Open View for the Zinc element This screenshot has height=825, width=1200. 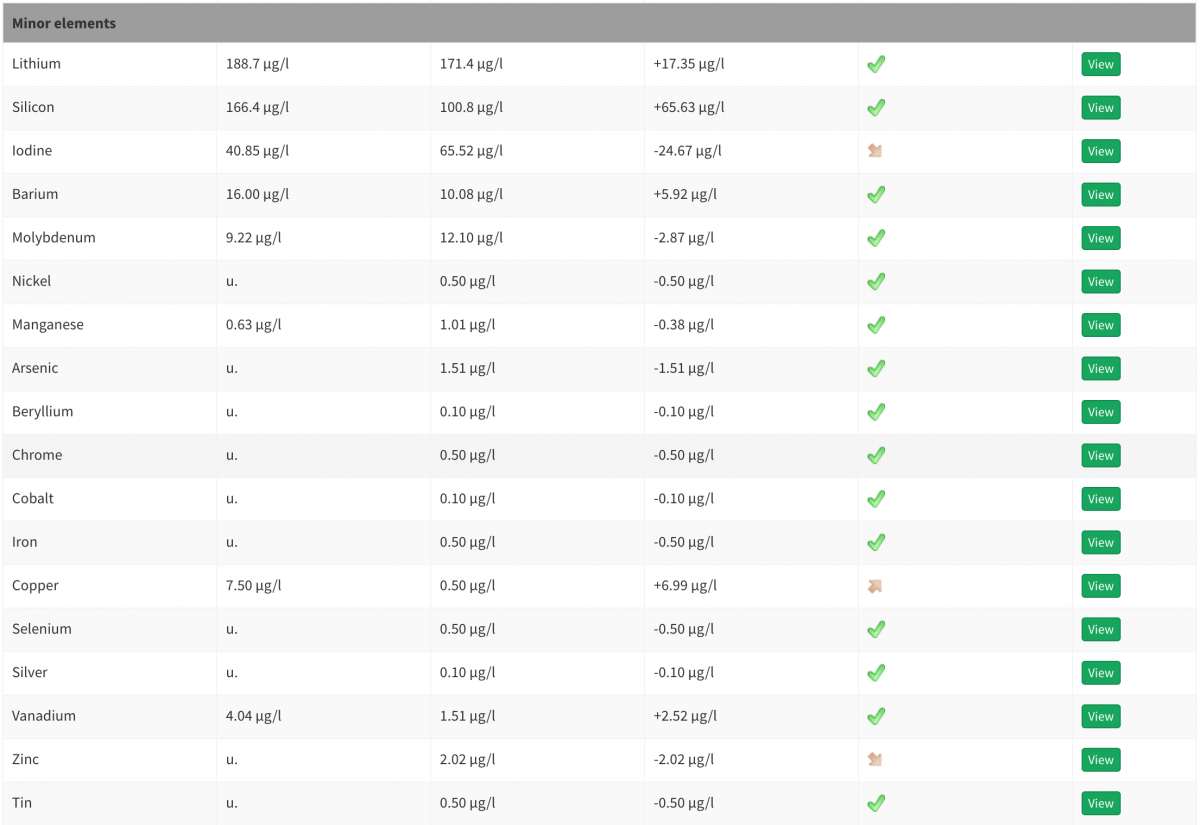[x=1100, y=760]
